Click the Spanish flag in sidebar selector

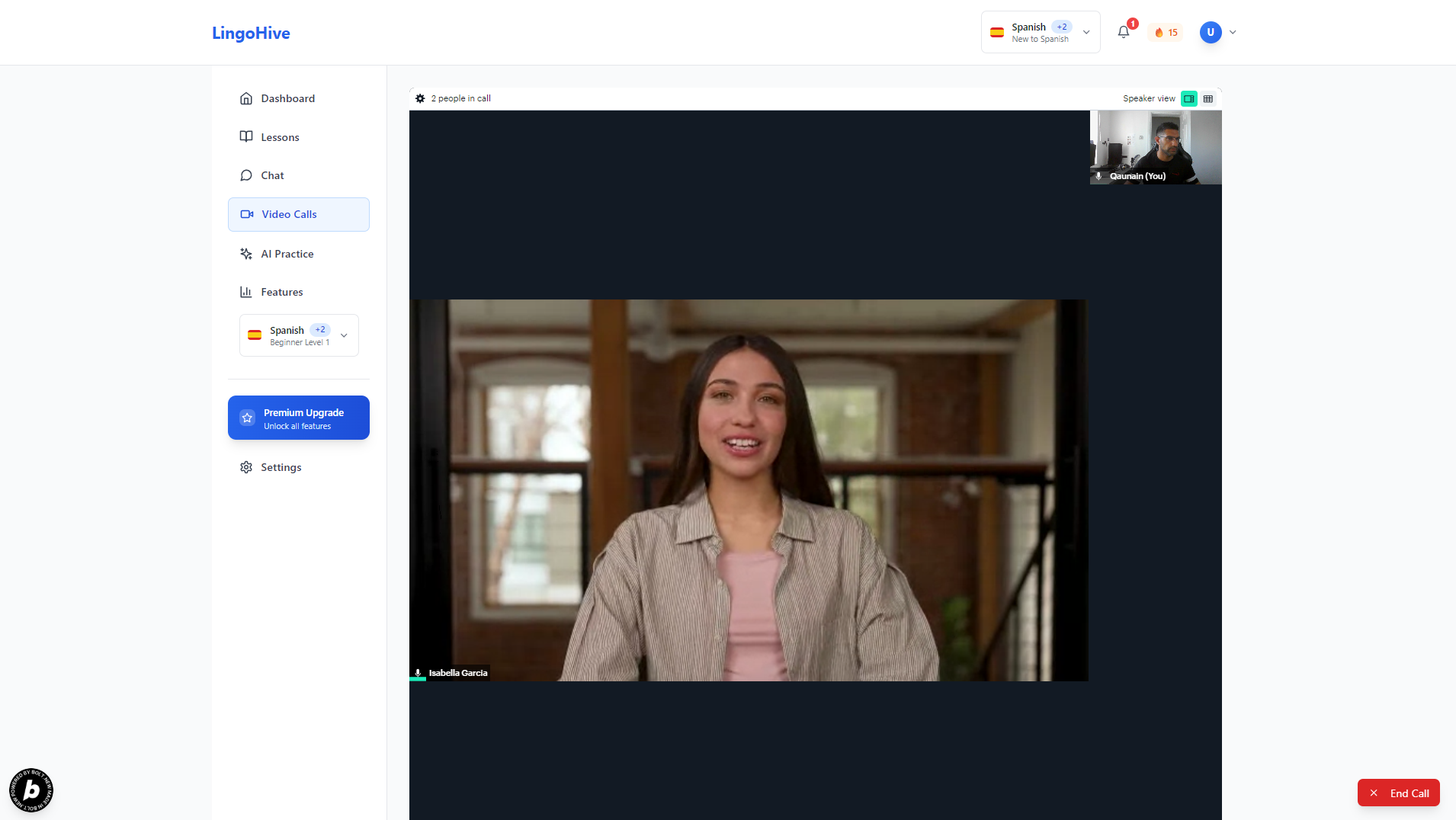[x=255, y=335]
